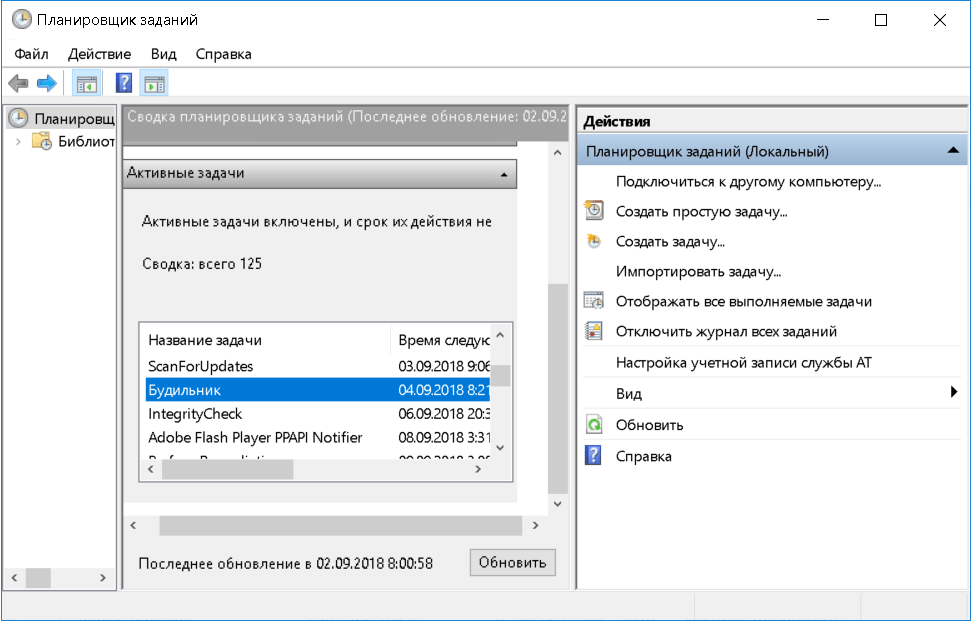This screenshot has width=978, height=628.
Task: Select Подключиться к другому компьютеру action
Action: coord(748,181)
